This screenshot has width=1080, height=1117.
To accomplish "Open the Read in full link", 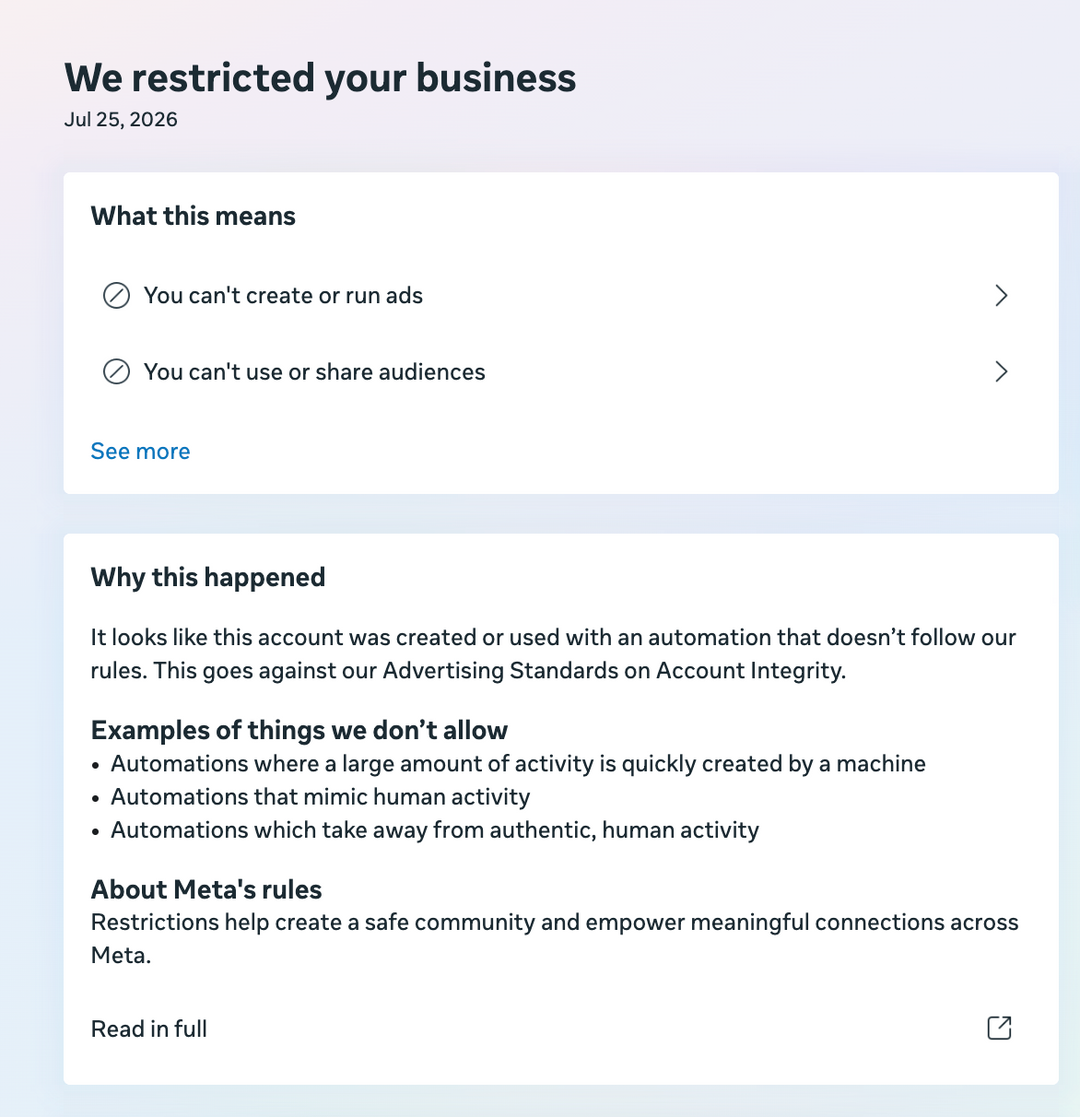I will (149, 1029).
